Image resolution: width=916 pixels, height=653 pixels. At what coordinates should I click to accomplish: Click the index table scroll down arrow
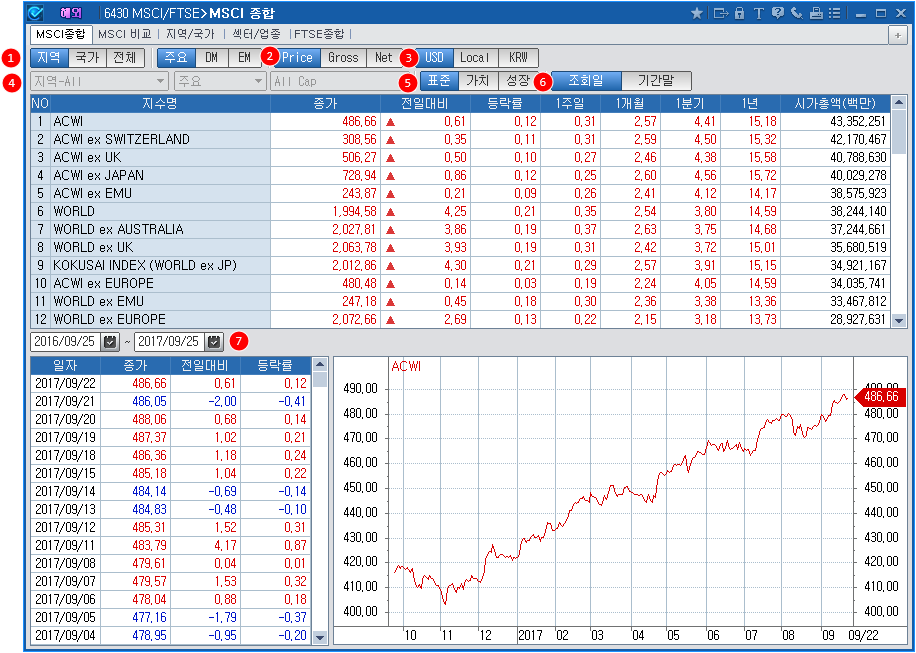(x=899, y=321)
